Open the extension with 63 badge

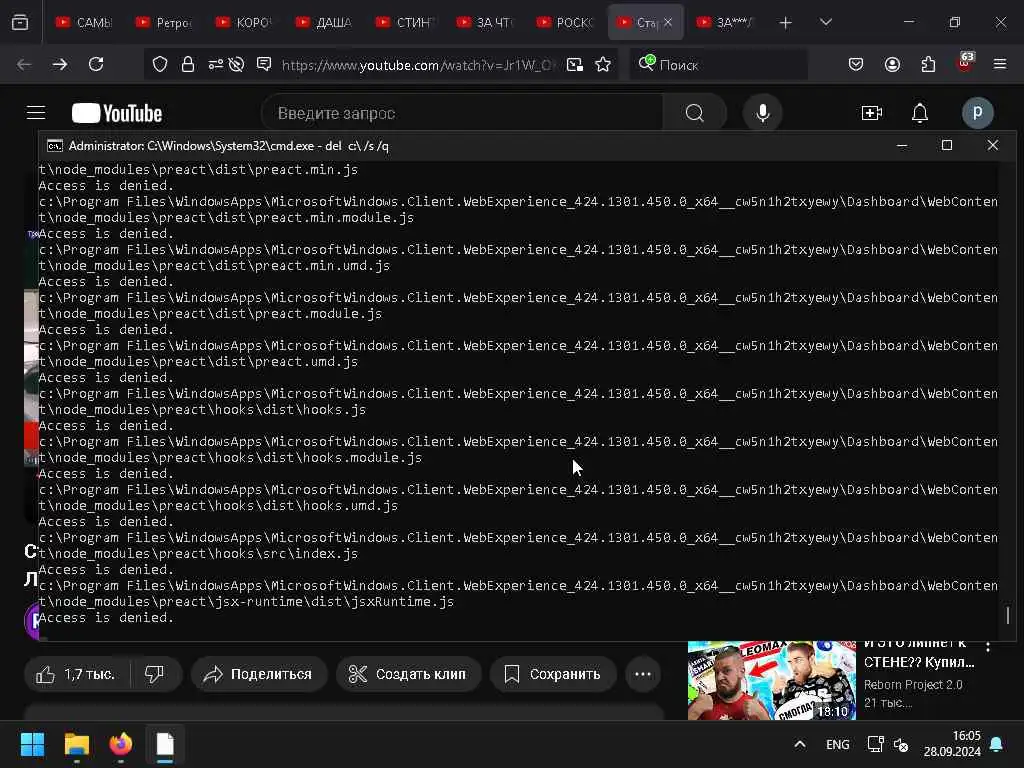coord(965,63)
